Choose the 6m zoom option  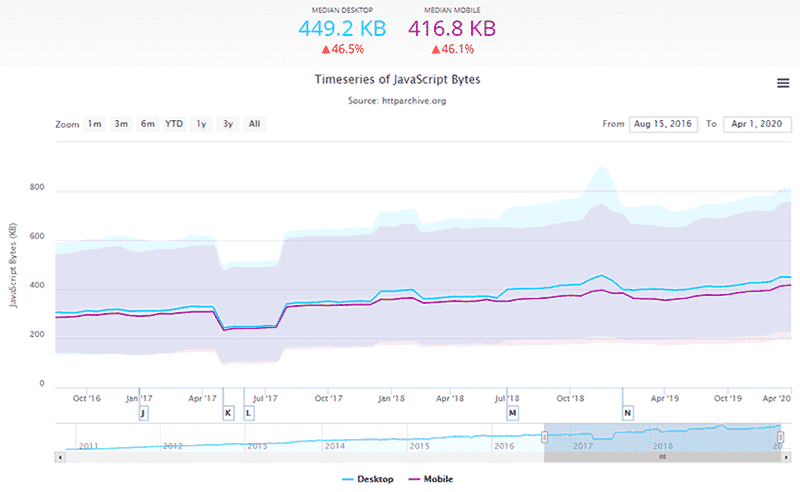(x=148, y=124)
